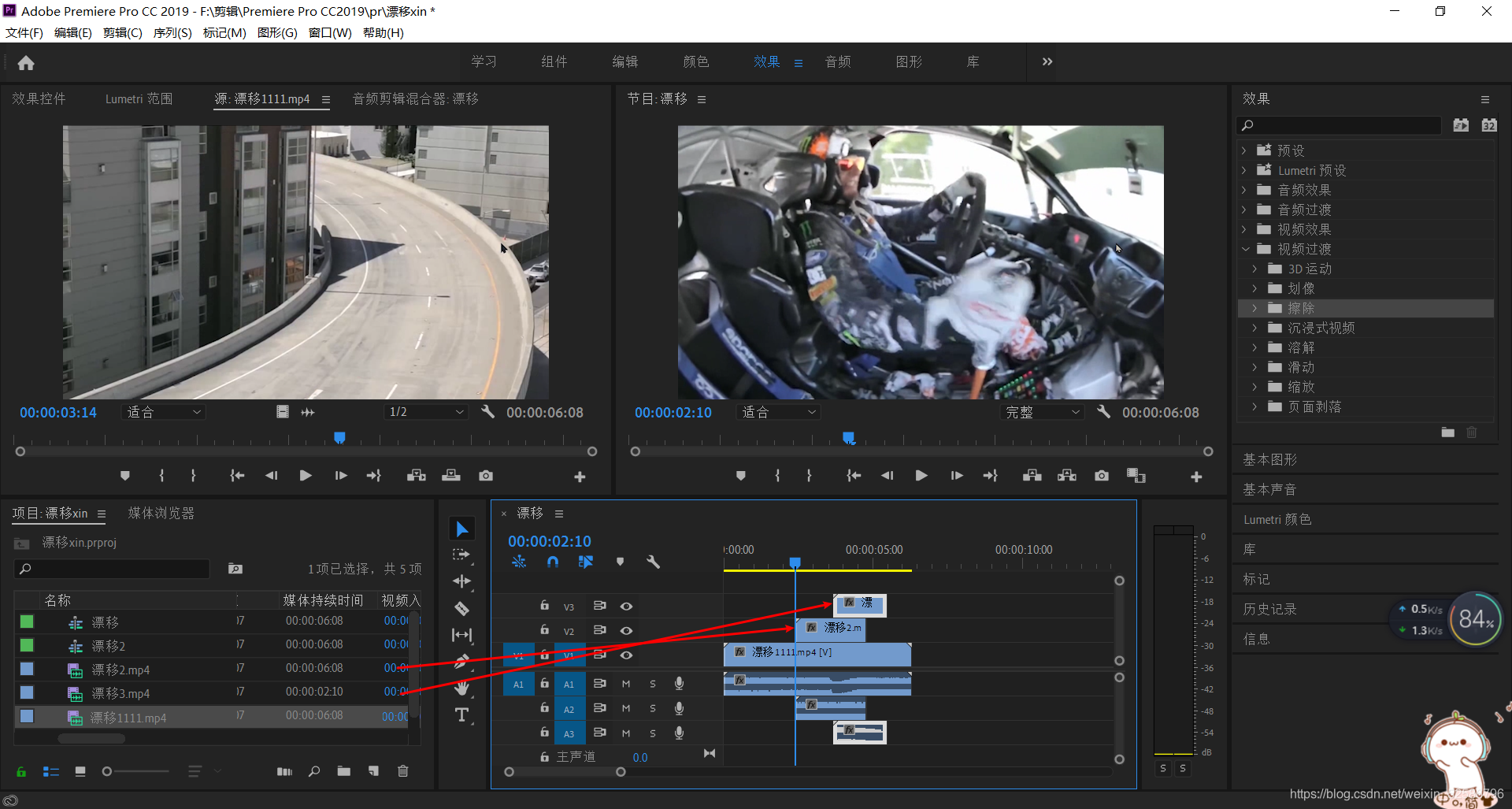1512x809 pixels.
Task: Select the Razor tool in the tools panel
Action: (x=462, y=608)
